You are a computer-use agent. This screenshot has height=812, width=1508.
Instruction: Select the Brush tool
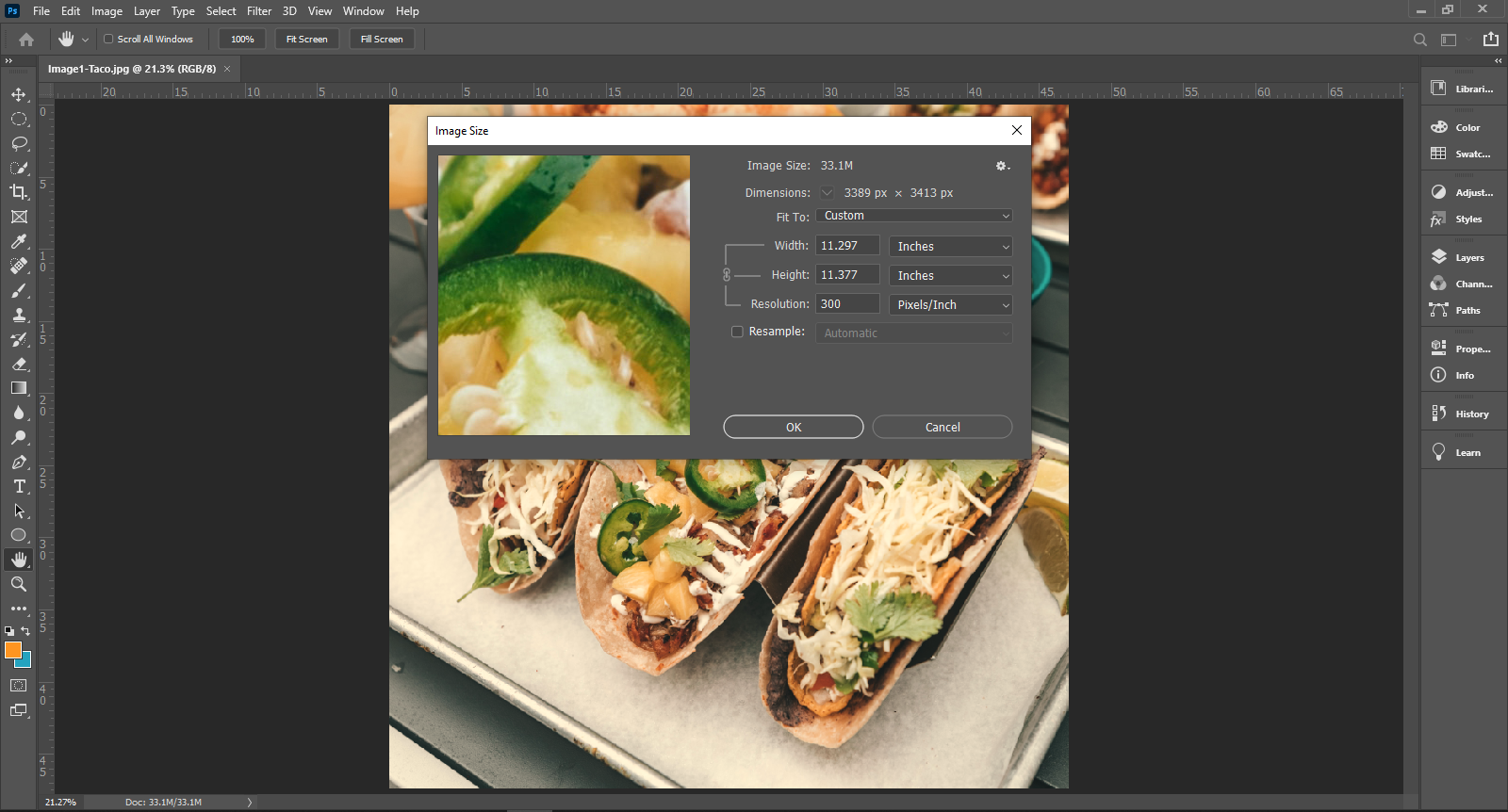pyautogui.click(x=19, y=290)
